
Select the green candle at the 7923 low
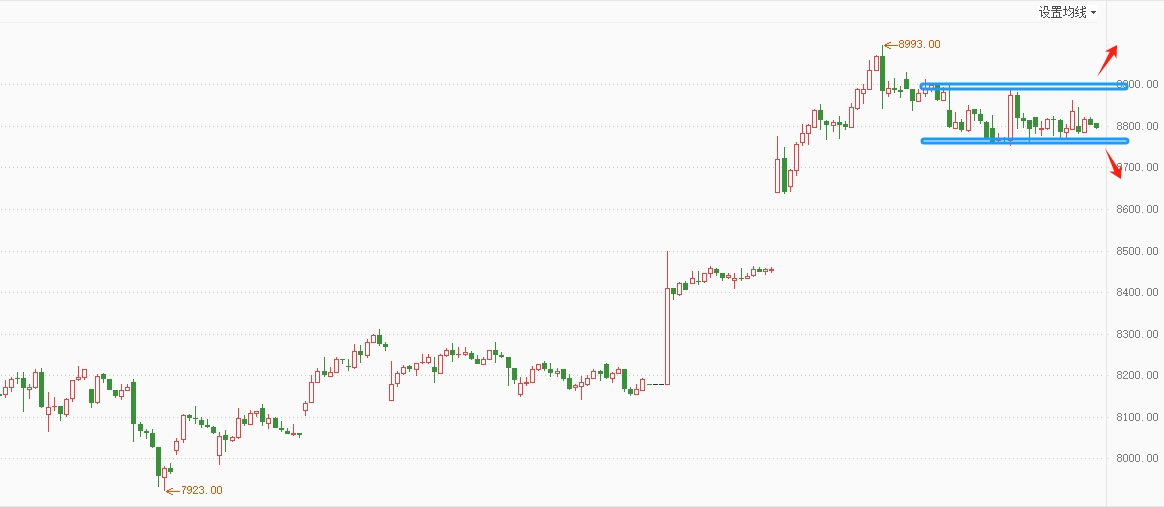pyautogui.click(x=158, y=462)
